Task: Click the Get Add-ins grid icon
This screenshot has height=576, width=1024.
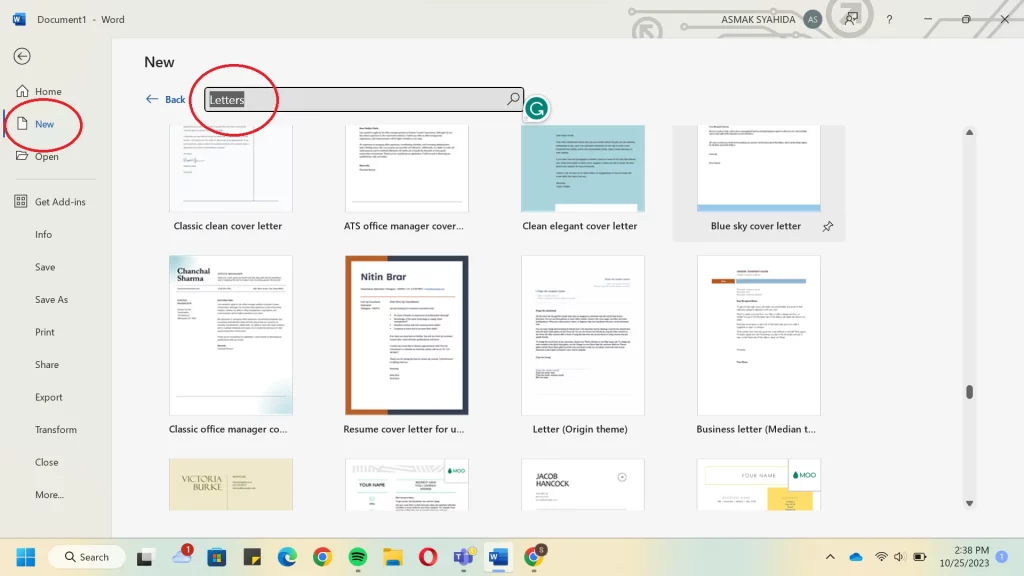Action: click(x=21, y=202)
